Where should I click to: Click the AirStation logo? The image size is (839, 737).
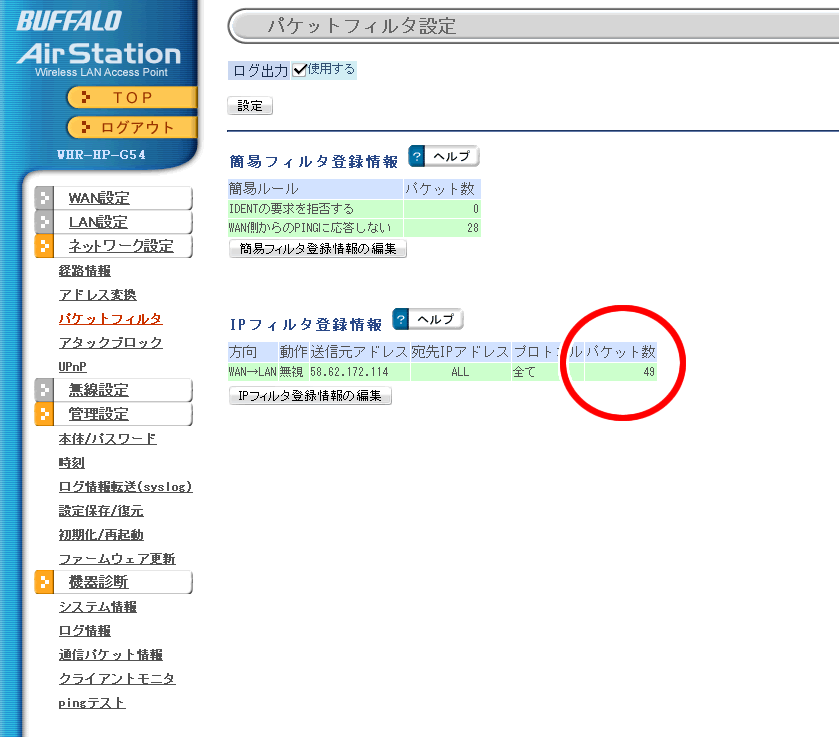(x=99, y=55)
